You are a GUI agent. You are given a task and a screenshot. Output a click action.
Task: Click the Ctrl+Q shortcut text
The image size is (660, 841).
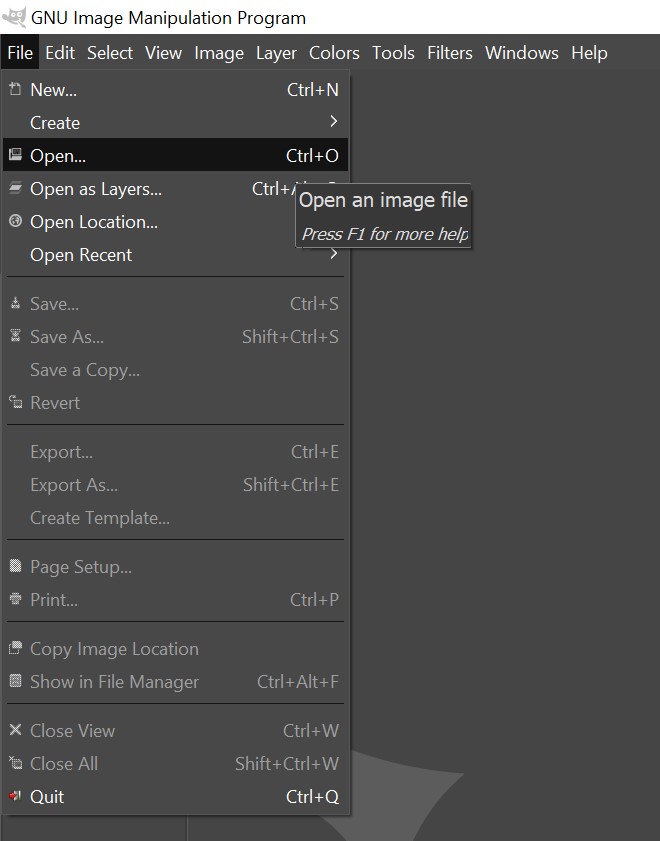coord(313,796)
